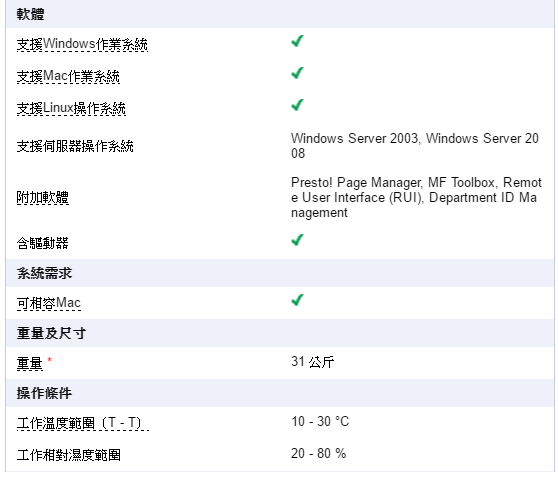
Task: Click the red asterisk beside 重量
Action: (x=49, y=360)
